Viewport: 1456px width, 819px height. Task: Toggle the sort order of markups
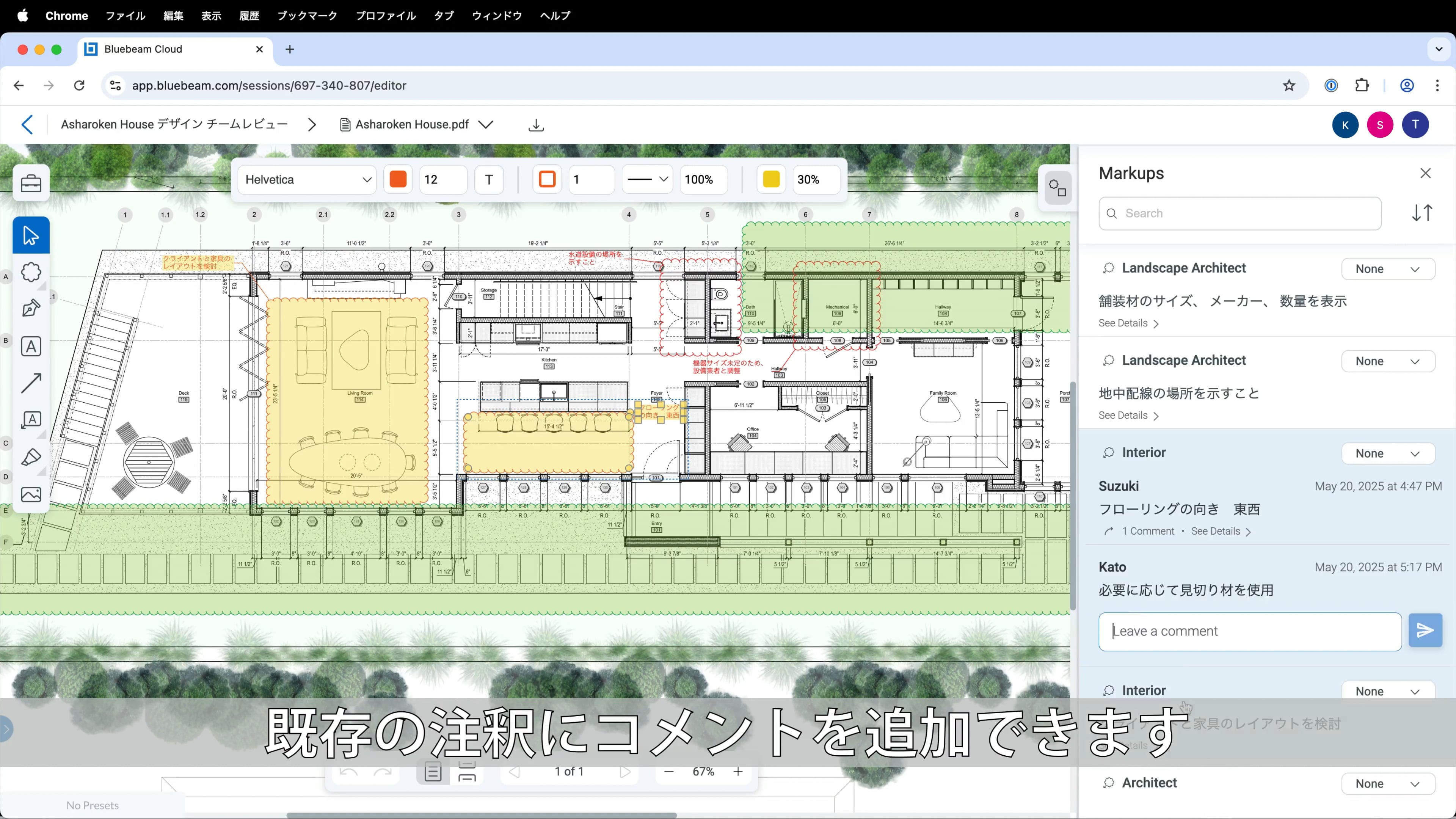tap(1421, 213)
